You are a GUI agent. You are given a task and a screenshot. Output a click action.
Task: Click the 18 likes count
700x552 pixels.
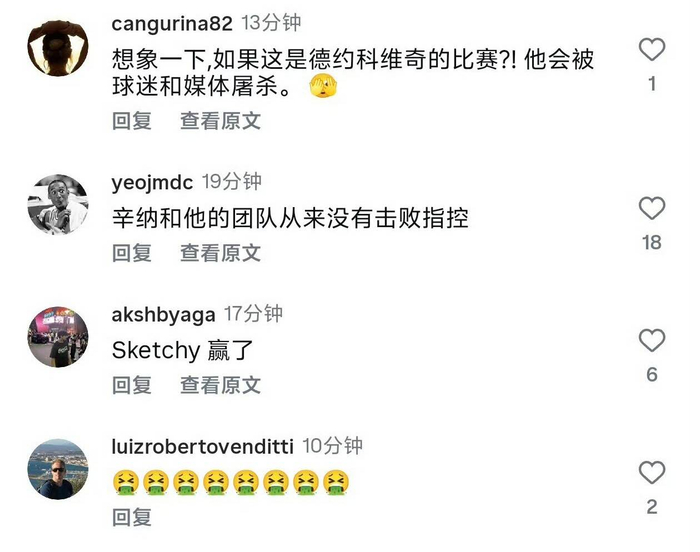pyautogui.click(x=652, y=243)
